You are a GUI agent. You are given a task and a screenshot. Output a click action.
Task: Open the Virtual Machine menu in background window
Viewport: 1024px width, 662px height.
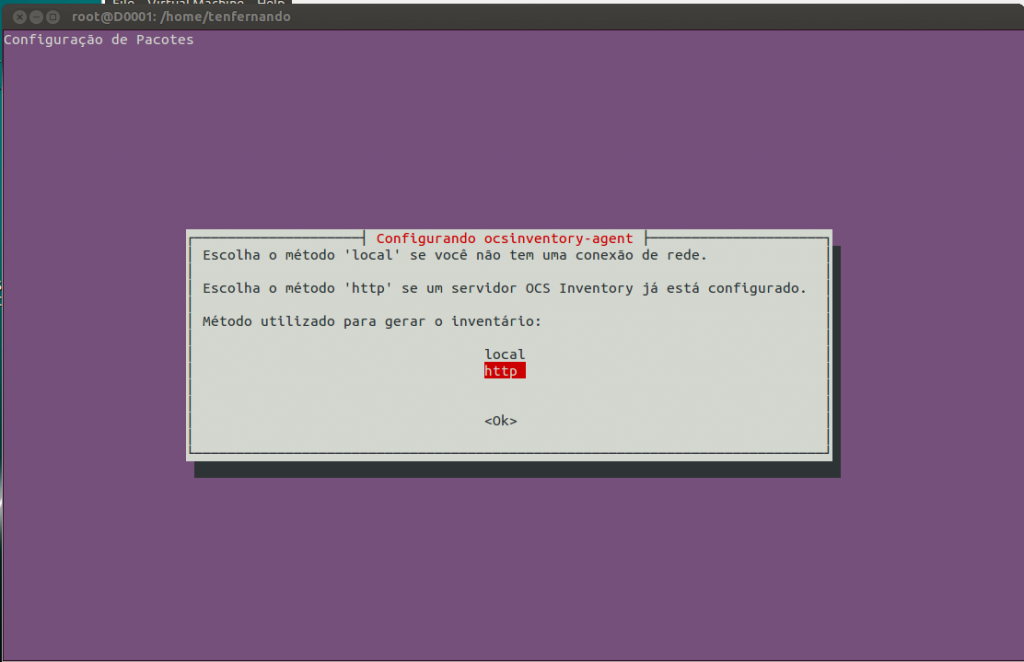click(x=196, y=3)
